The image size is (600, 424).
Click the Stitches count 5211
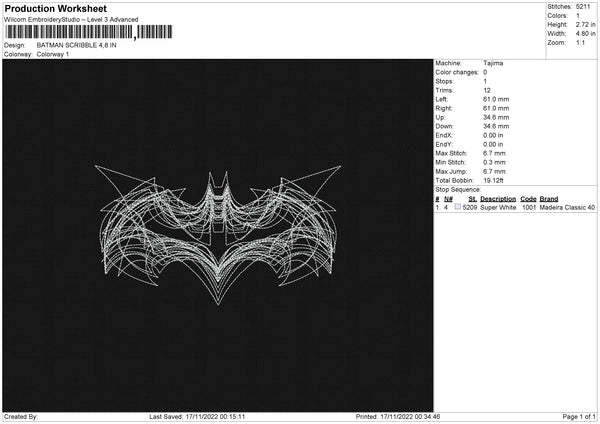tap(583, 7)
